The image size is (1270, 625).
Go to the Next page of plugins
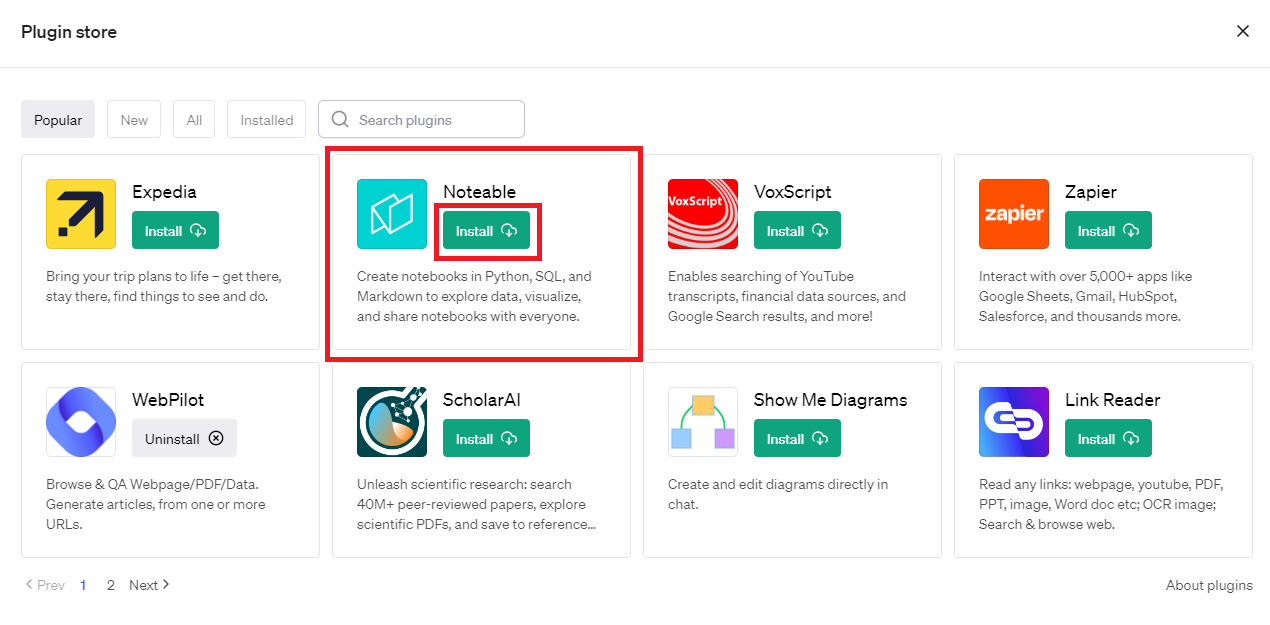click(x=149, y=585)
